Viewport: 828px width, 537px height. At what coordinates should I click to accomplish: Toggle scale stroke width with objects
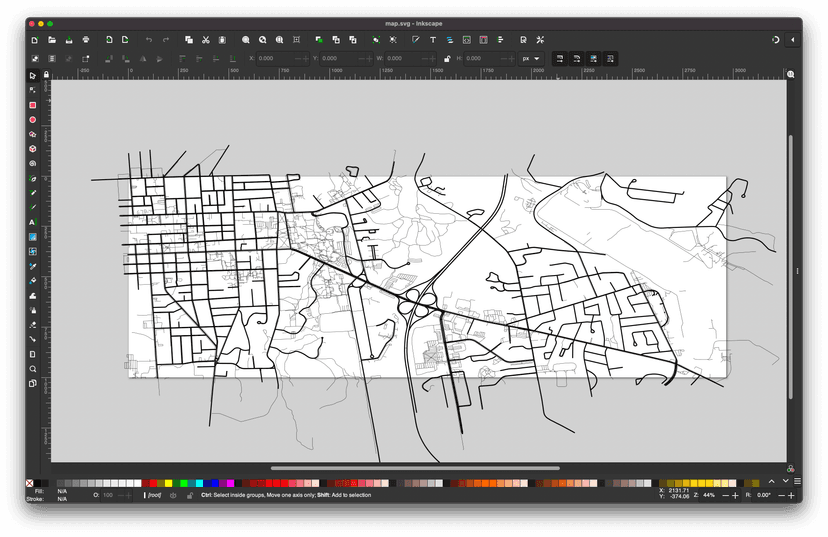(x=559, y=58)
